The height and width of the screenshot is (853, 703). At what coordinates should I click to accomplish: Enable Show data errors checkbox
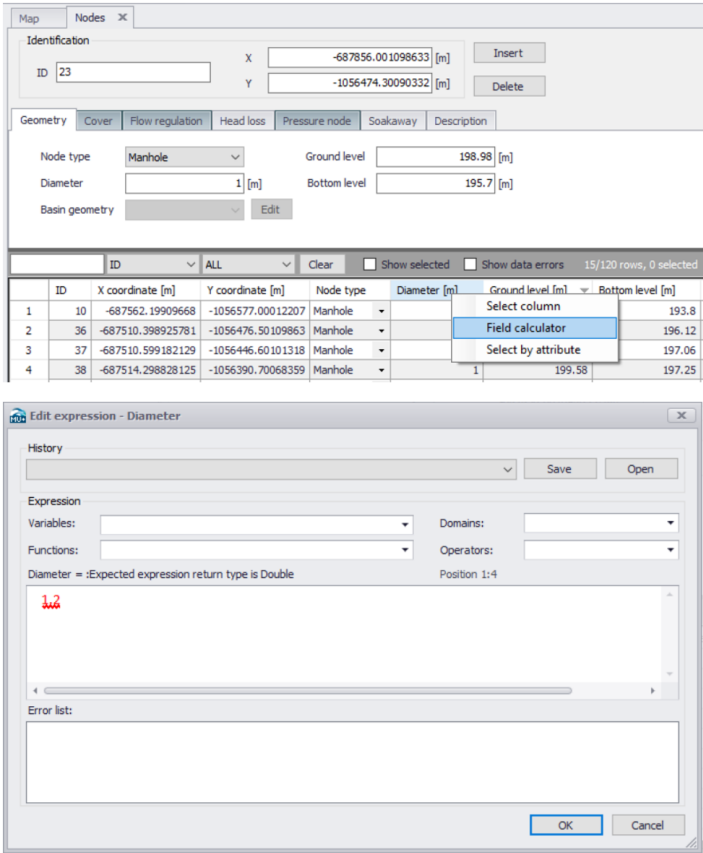coord(470,264)
